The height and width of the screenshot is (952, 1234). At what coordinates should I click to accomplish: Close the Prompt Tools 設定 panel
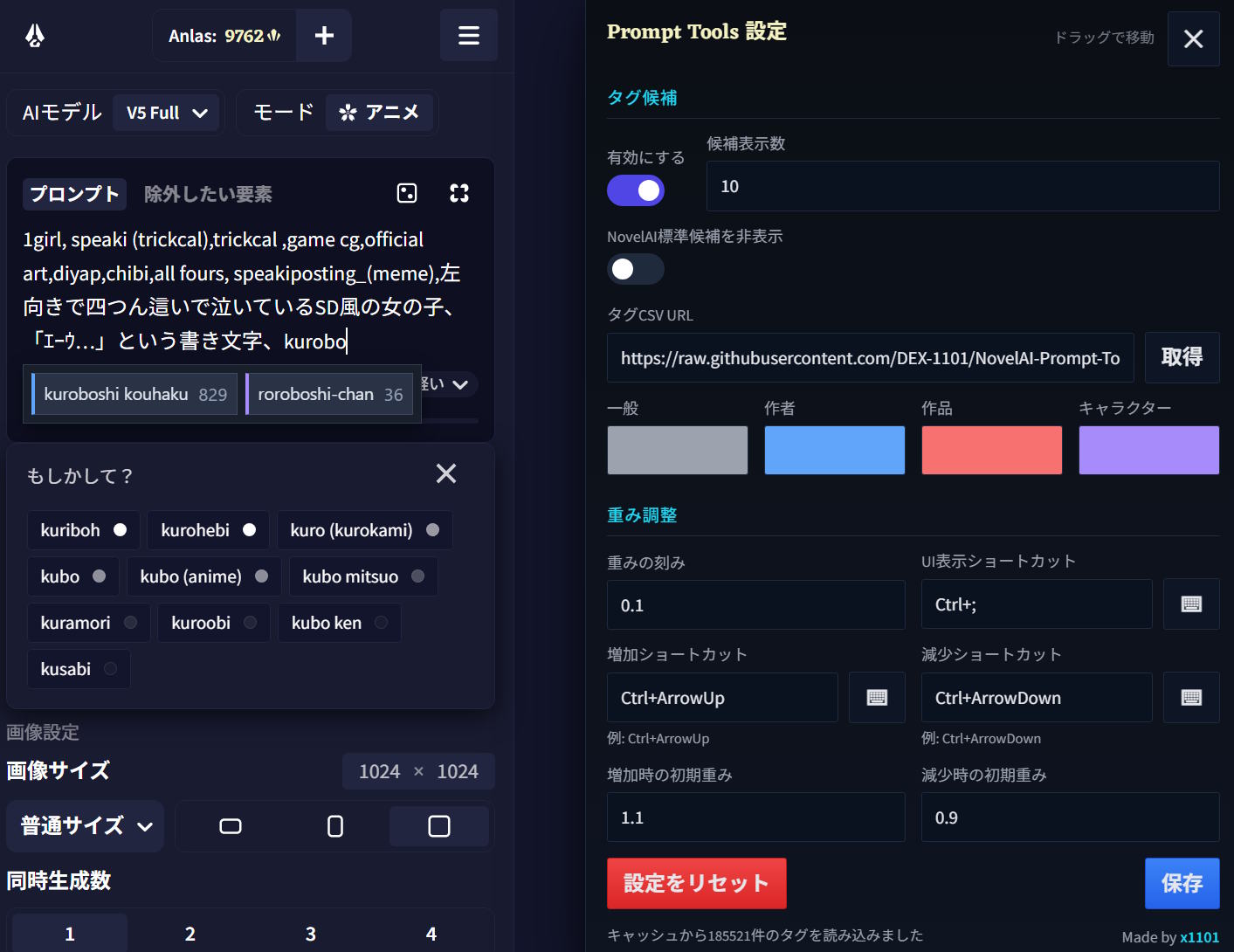pyautogui.click(x=1193, y=38)
